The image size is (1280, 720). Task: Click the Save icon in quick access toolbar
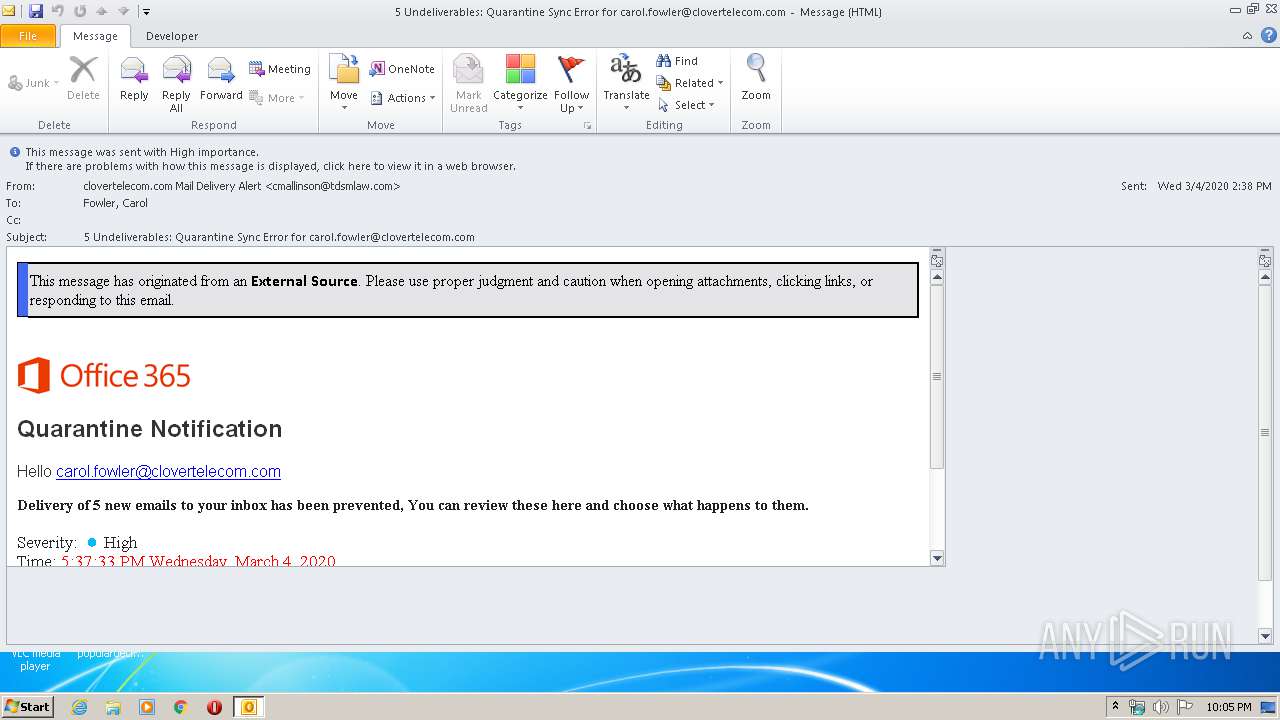pos(36,11)
